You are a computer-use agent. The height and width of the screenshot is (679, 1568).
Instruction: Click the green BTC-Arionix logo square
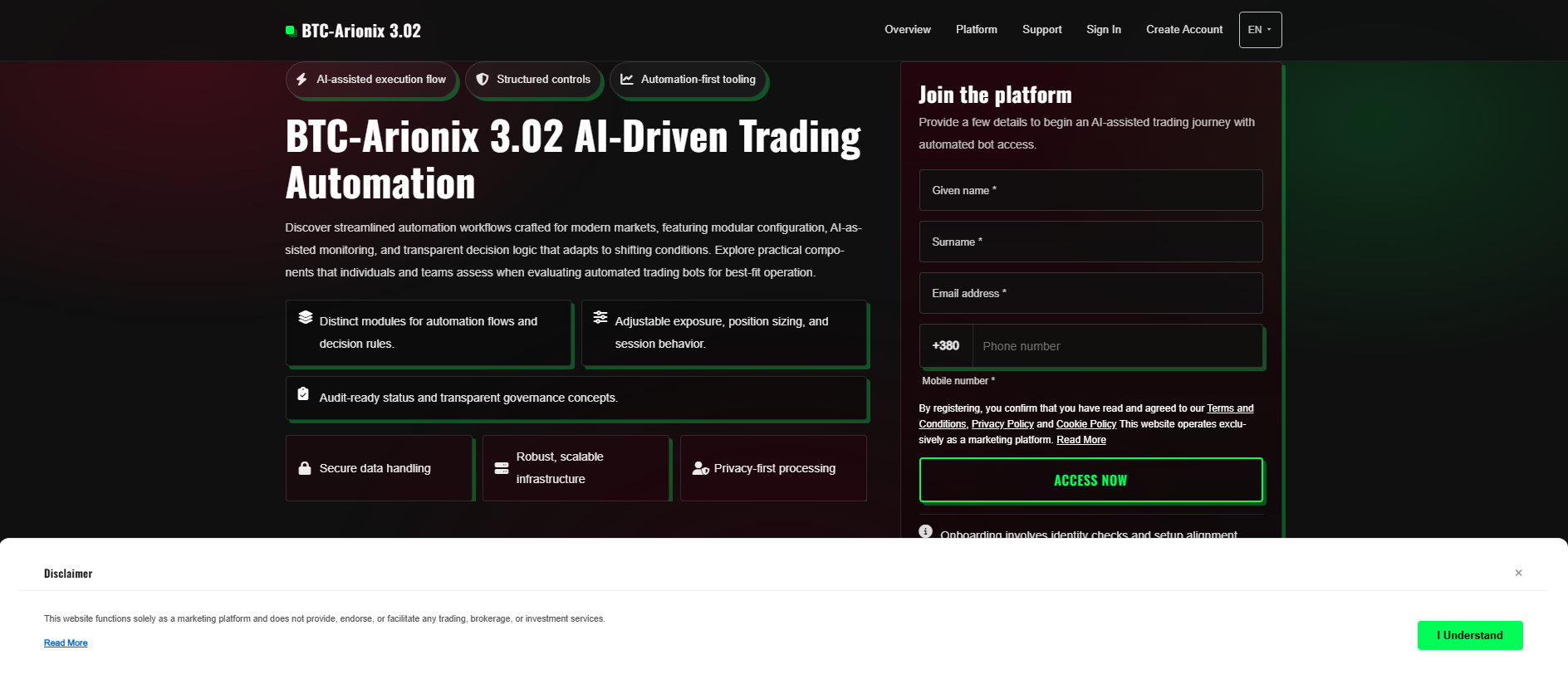click(291, 31)
